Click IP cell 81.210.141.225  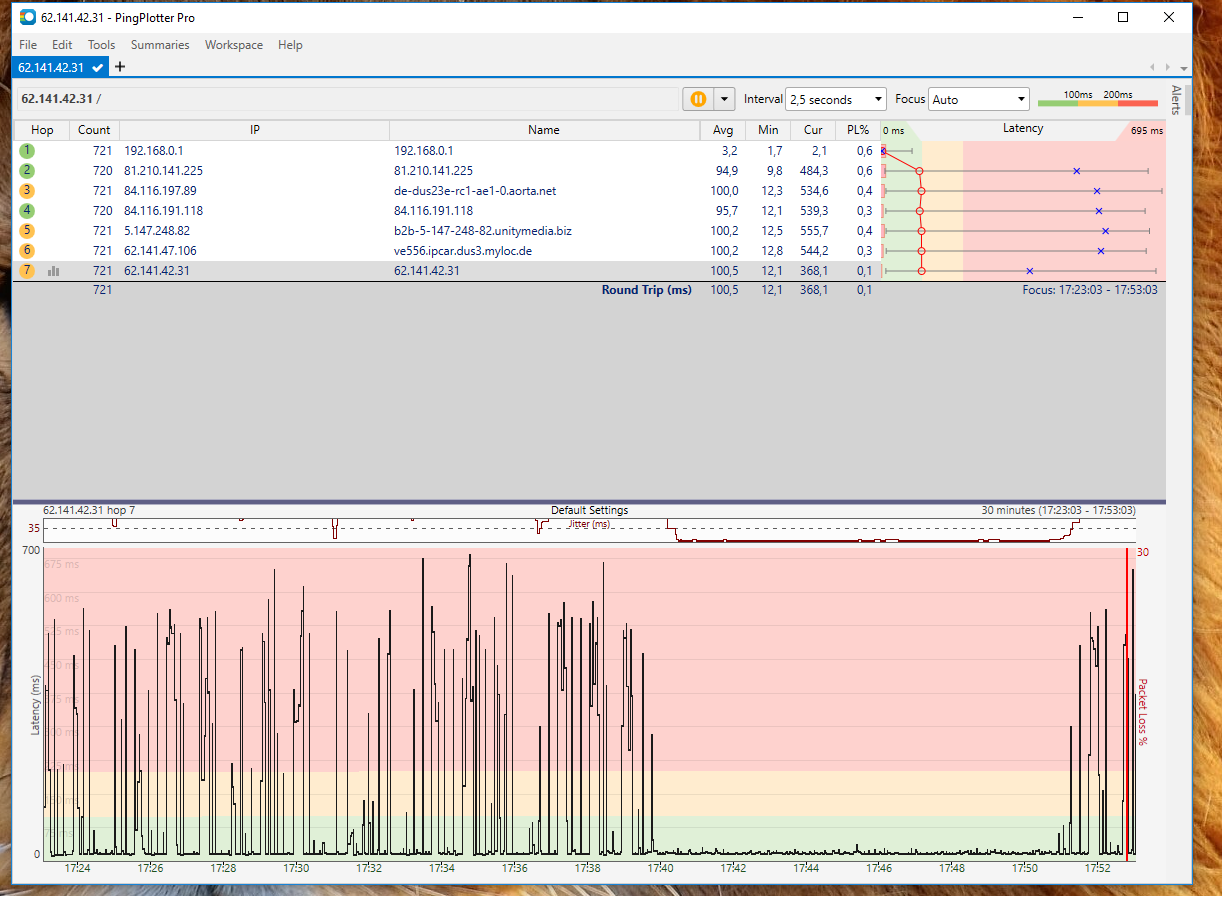[x=163, y=171]
